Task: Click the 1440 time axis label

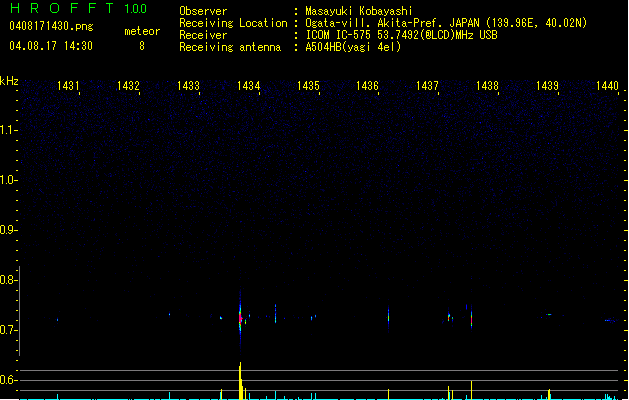Action: 607,86
